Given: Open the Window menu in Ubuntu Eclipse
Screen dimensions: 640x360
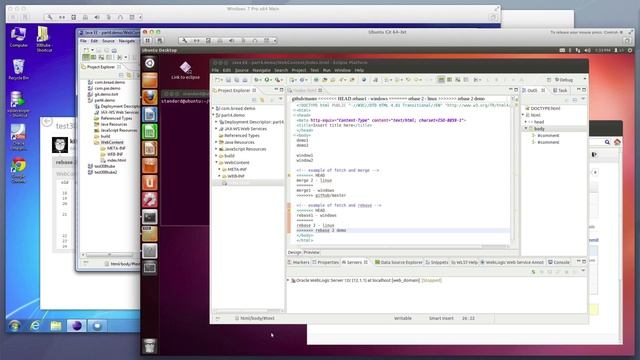Looking at the screenshot, I should click(342, 70).
